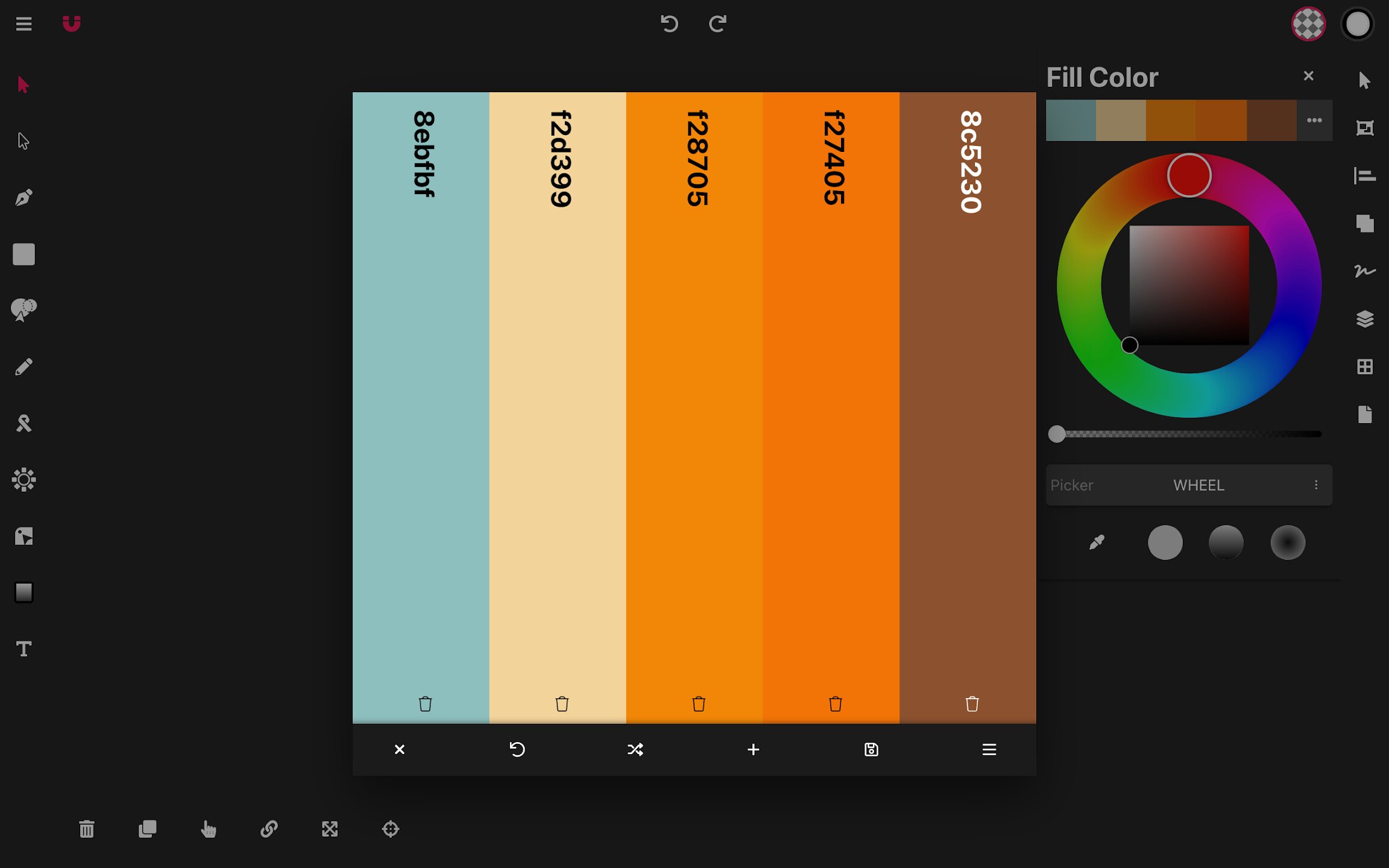The width and height of the screenshot is (1389, 868).
Task: Delete the 8ebfbf color column
Action: point(425,703)
